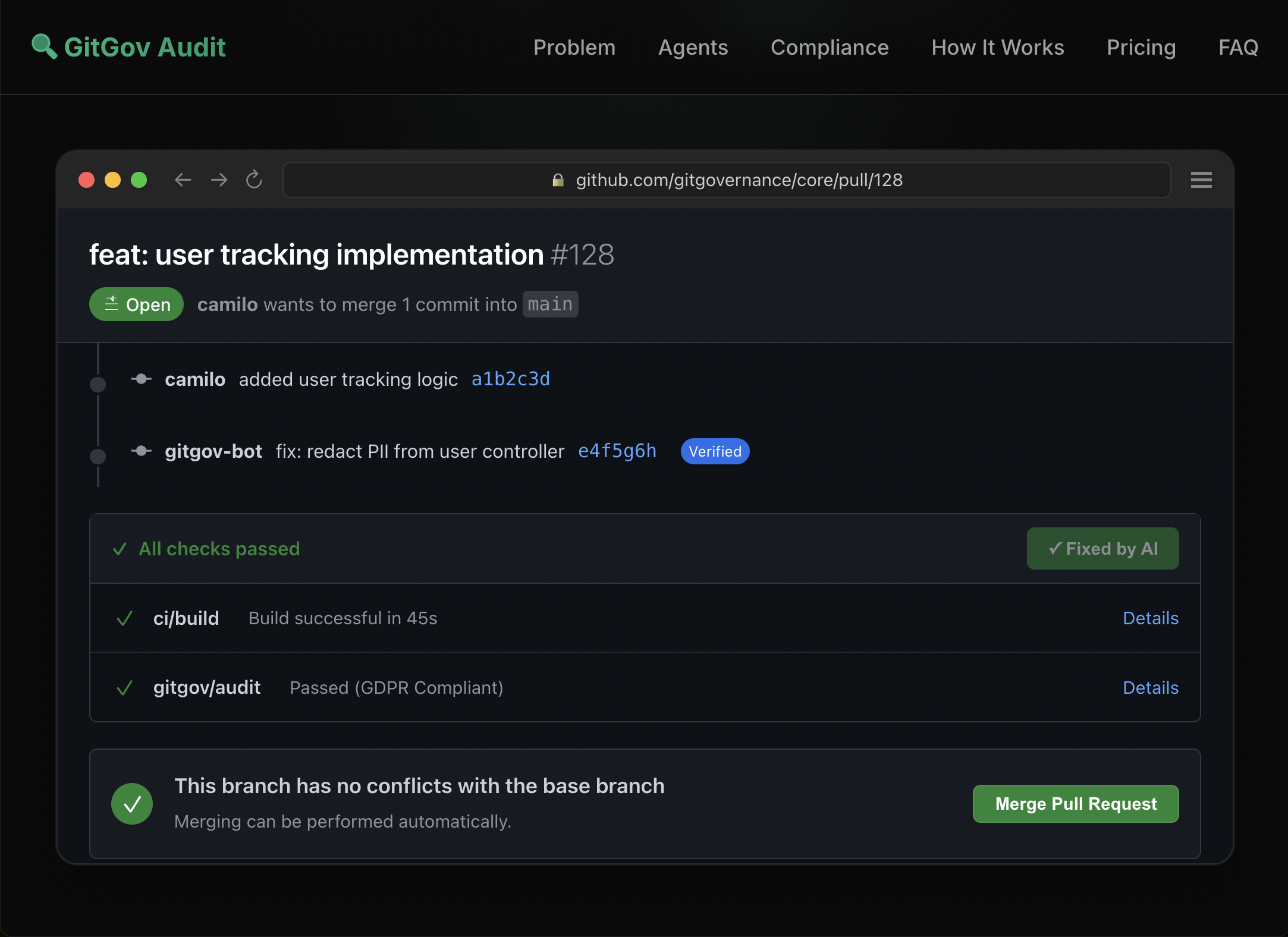
Task: Open the Pricing nav item
Action: click(x=1141, y=48)
